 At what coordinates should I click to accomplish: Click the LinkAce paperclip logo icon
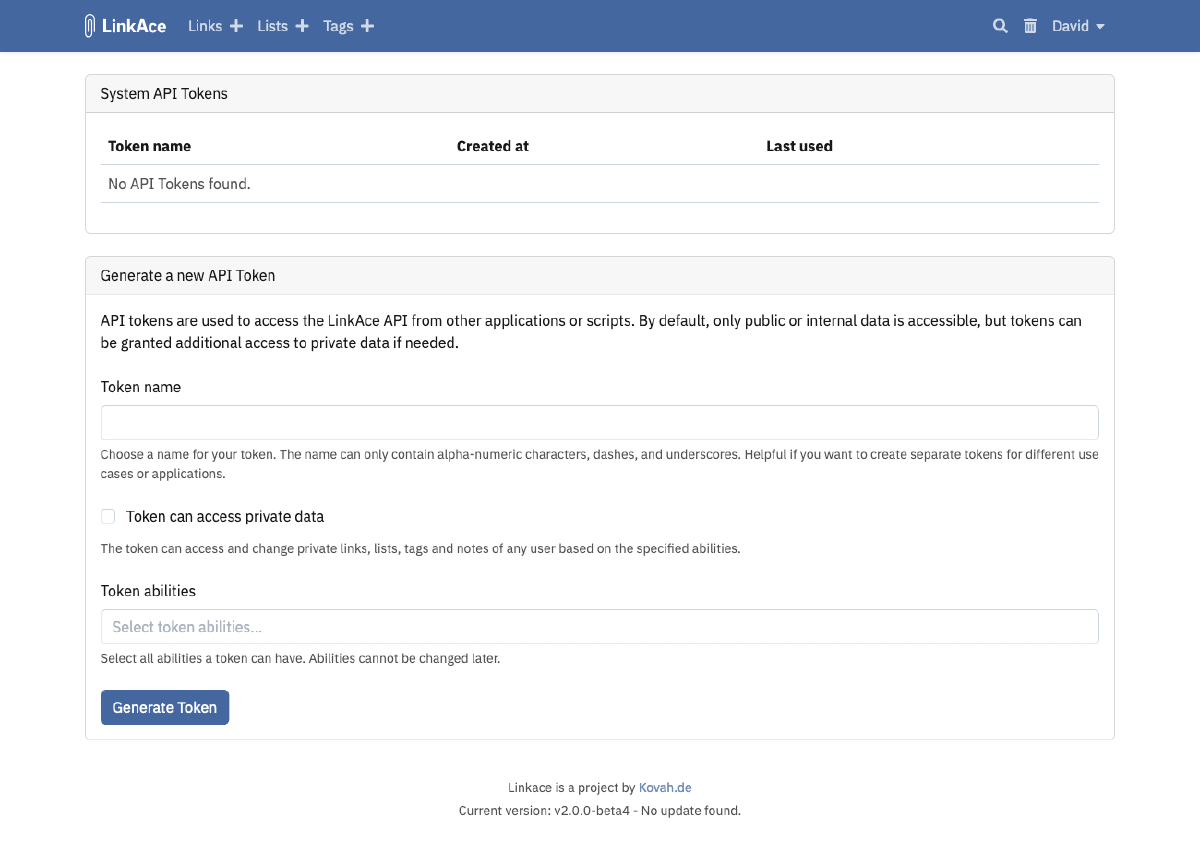tap(91, 26)
